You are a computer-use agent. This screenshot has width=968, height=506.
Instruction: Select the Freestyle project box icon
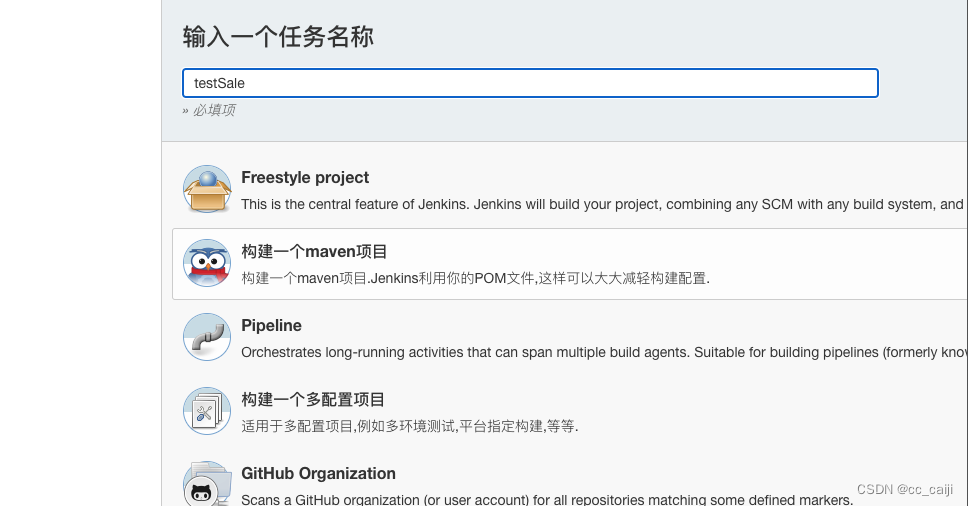pos(207,189)
